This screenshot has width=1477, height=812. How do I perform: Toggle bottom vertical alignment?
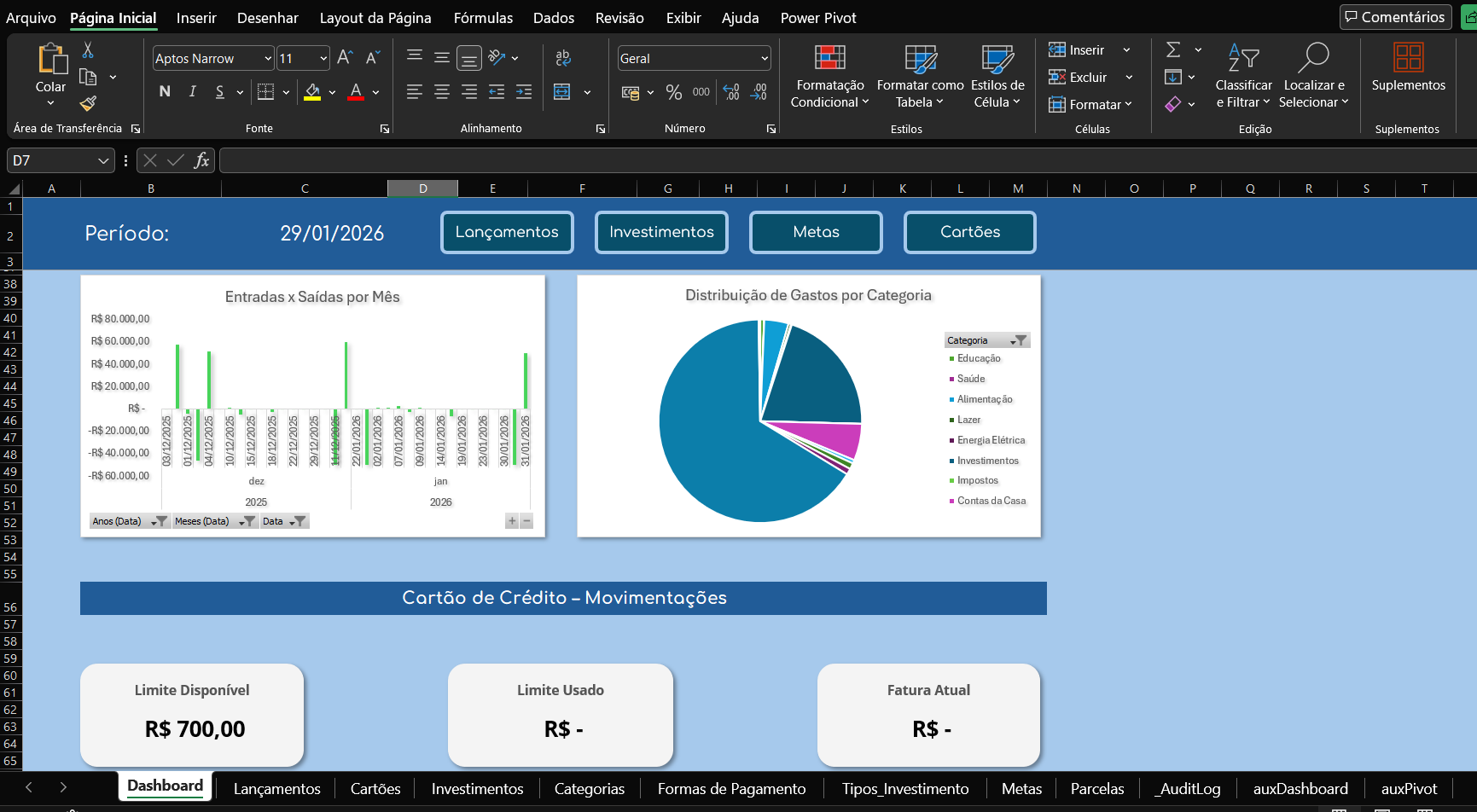(x=469, y=58)
